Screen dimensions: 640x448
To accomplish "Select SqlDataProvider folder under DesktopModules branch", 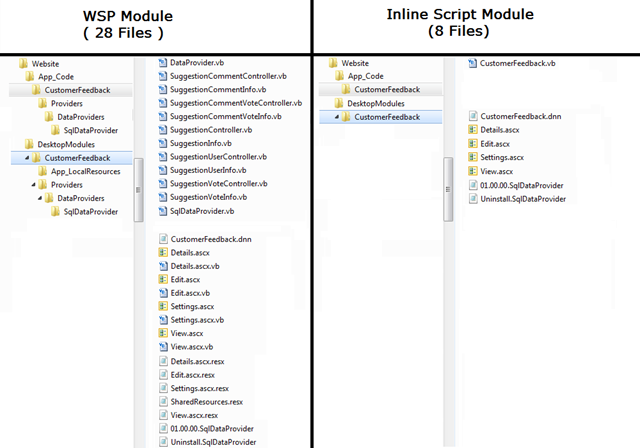I will [x=91, y=212].
